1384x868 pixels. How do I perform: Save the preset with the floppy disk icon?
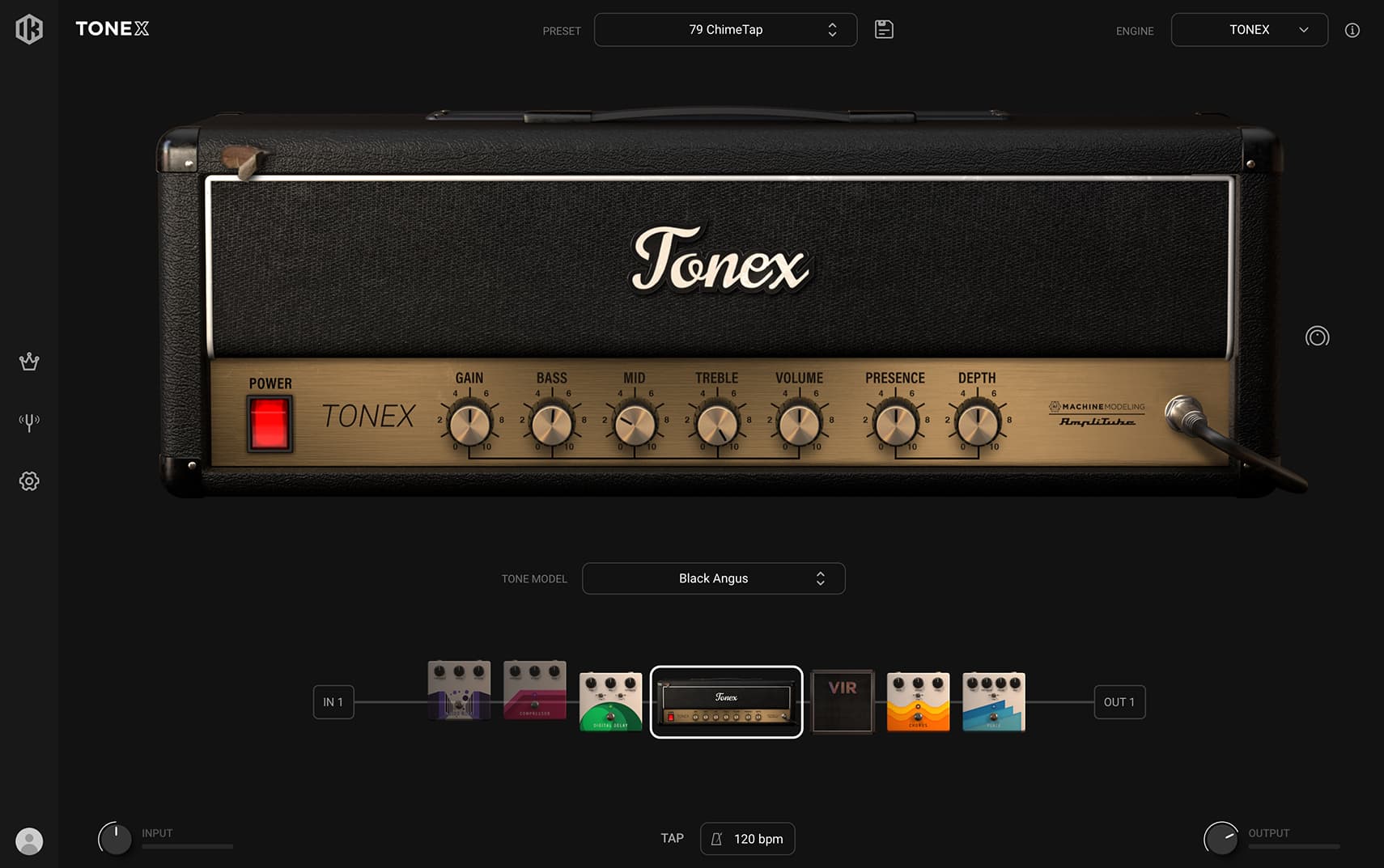pyautogui.click(x=884, y=29)
